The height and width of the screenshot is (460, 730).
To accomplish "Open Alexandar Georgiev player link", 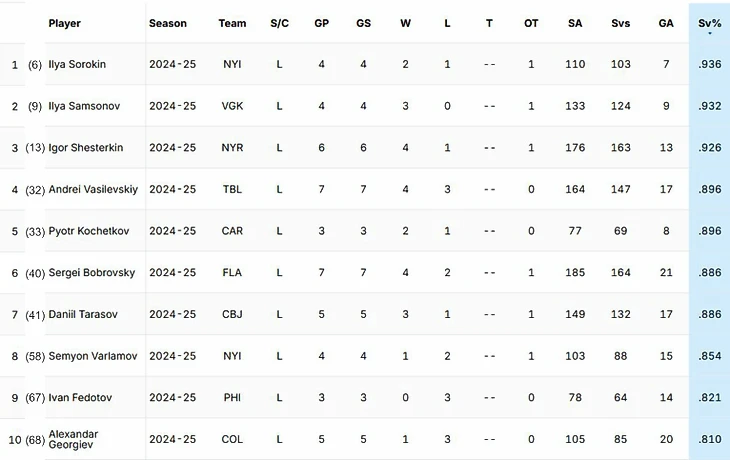I will pyautogui.click(x=73, y=439).
